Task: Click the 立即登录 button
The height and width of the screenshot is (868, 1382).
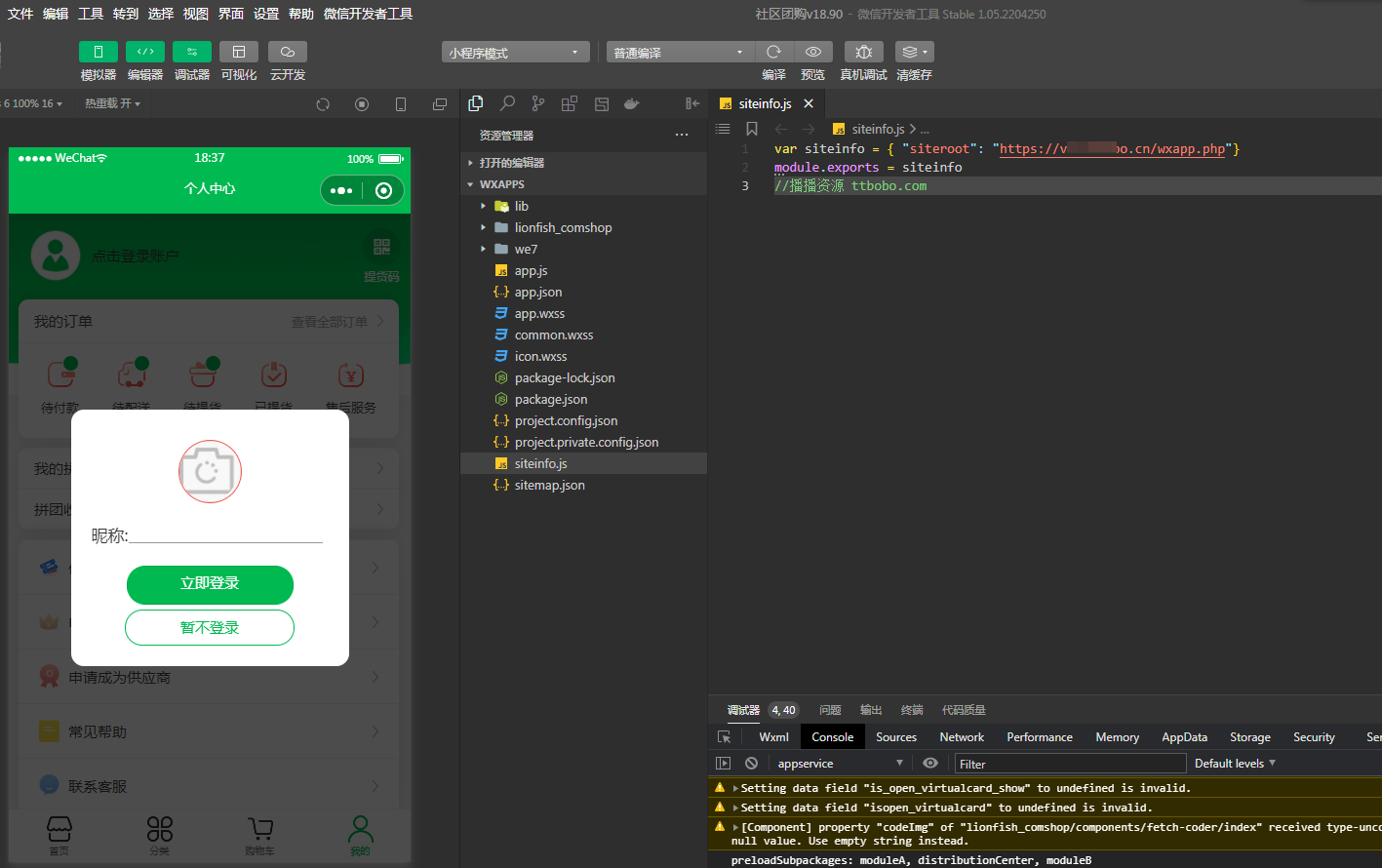Action: (x=210, y=583)
